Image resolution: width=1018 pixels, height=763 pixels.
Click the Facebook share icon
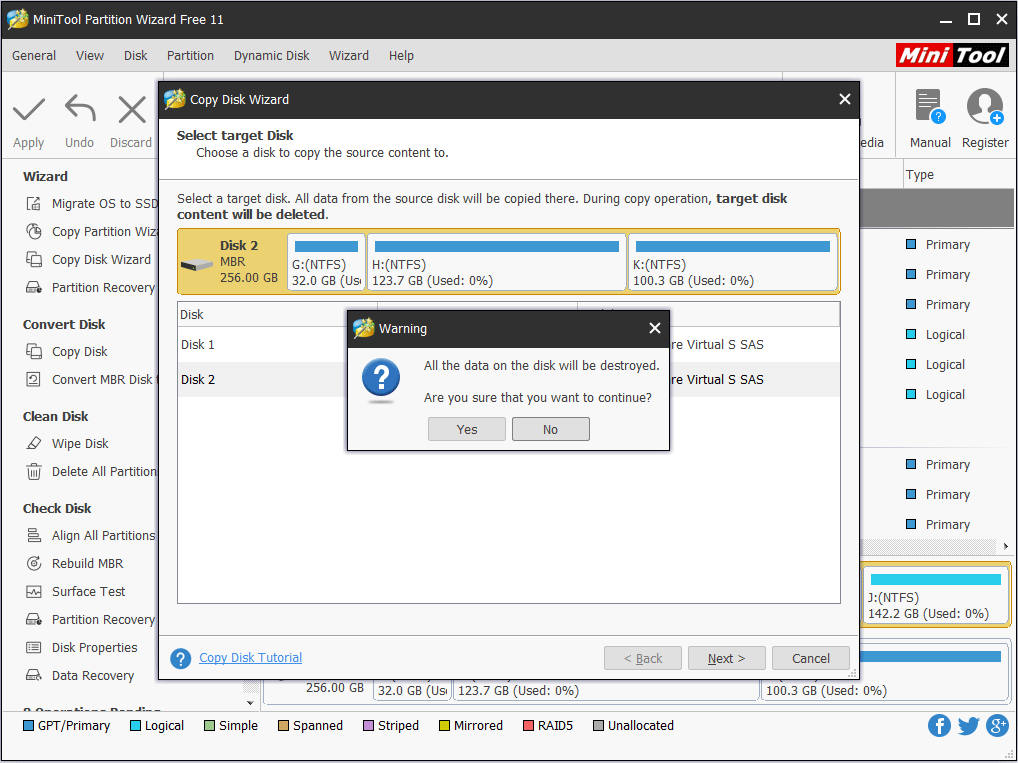click(939, 725)
